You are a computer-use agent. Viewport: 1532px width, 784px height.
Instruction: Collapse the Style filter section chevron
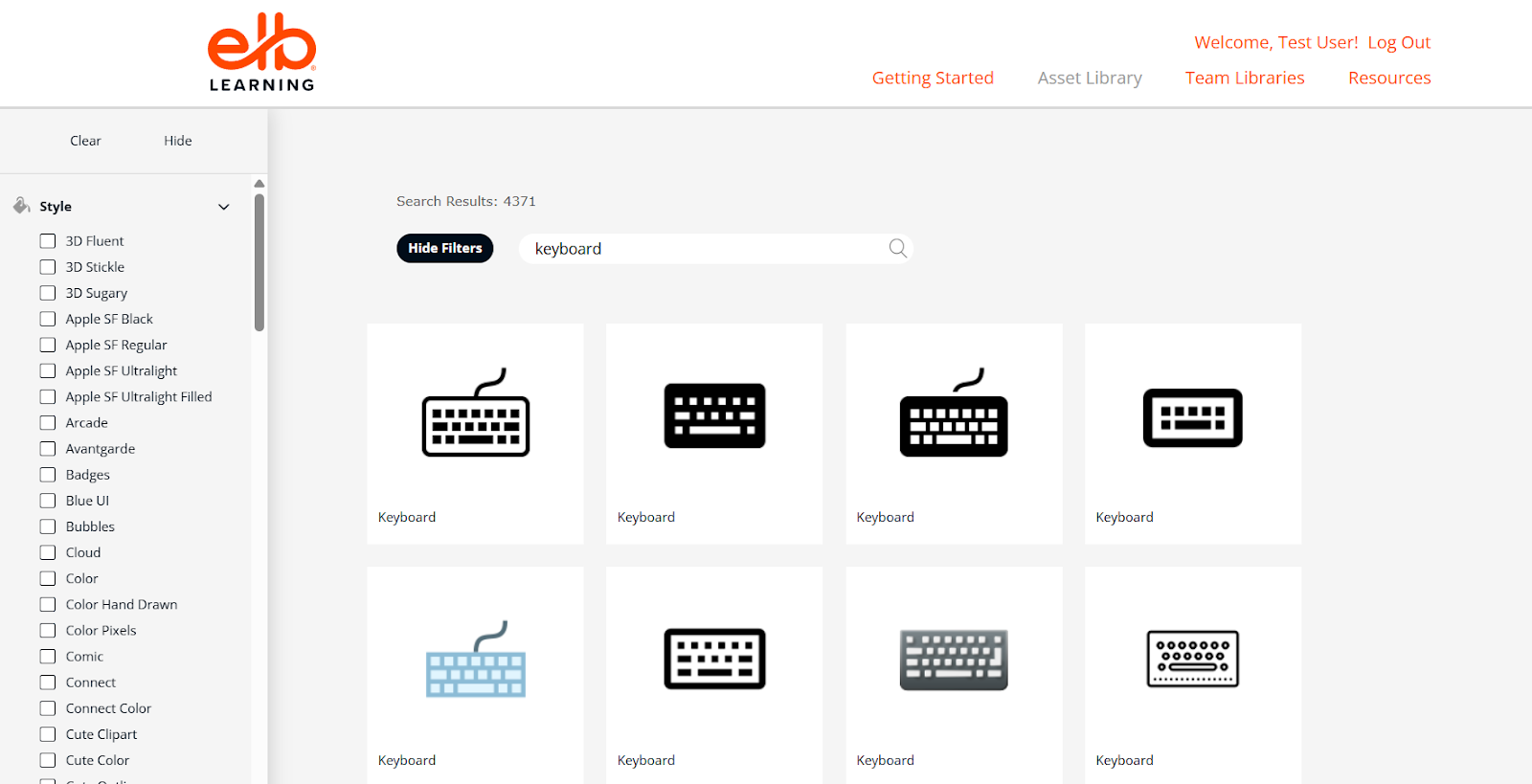coord(224,207)
